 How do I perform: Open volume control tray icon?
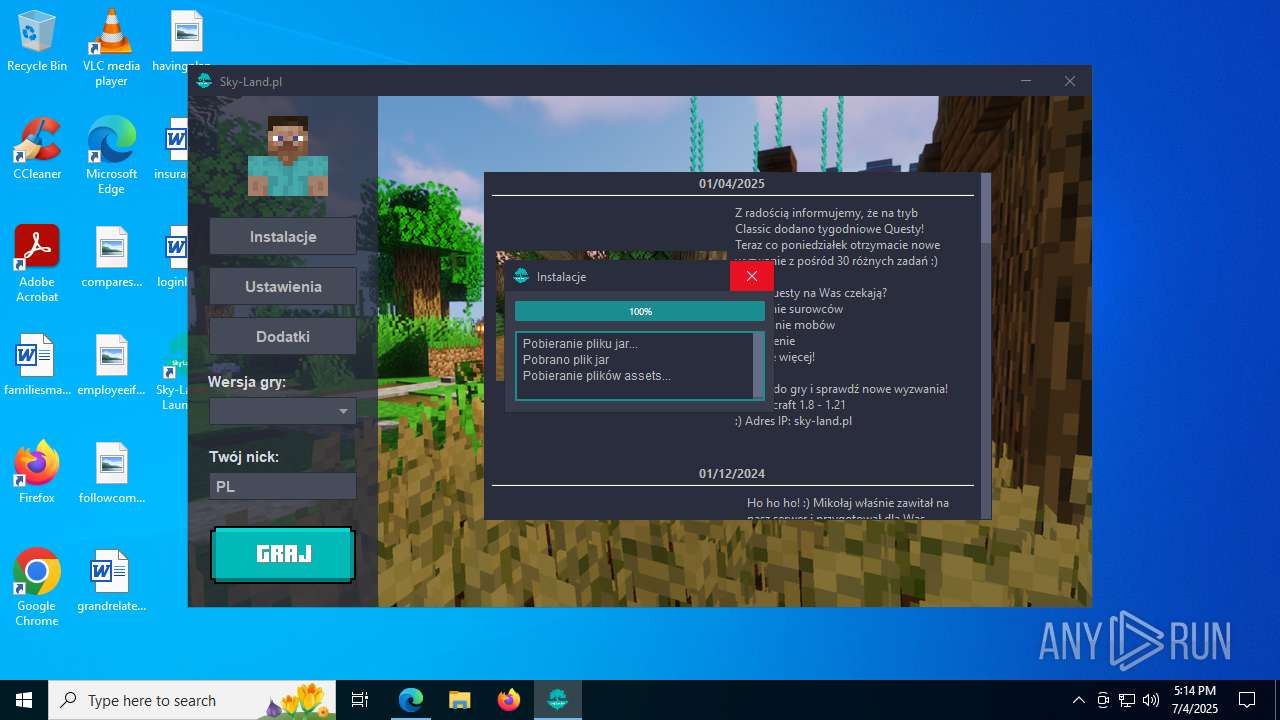coord(1151,700)
